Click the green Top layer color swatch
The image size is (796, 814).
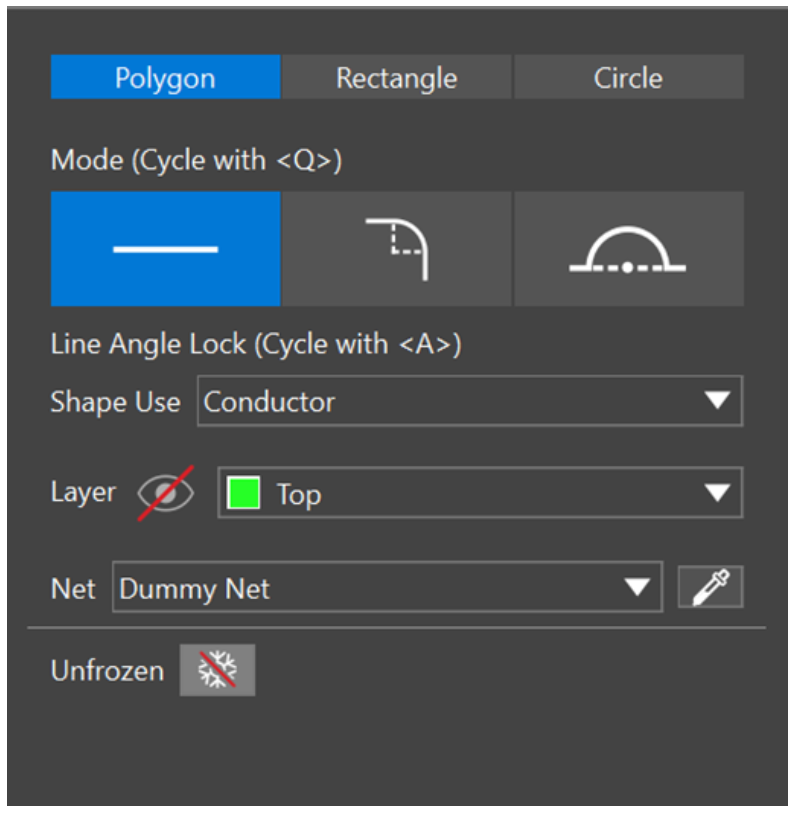point(244,494)
